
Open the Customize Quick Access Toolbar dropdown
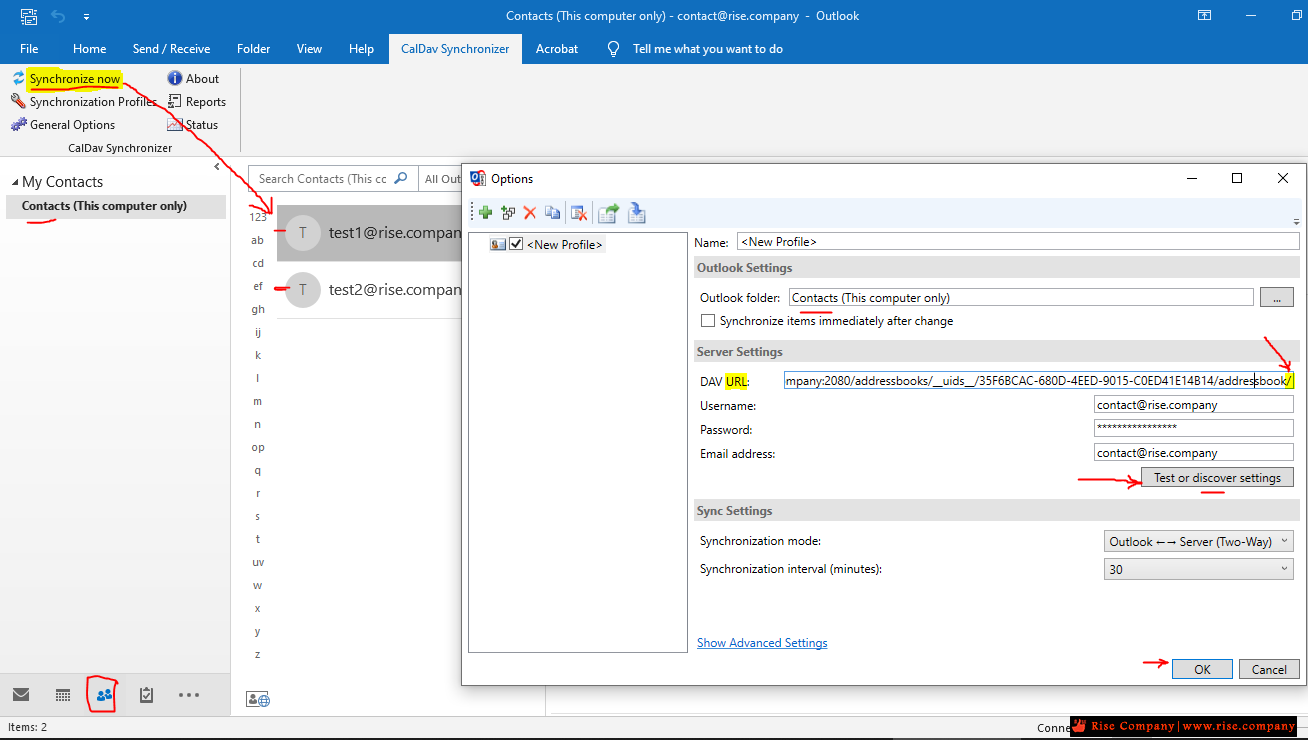point(87,17)
